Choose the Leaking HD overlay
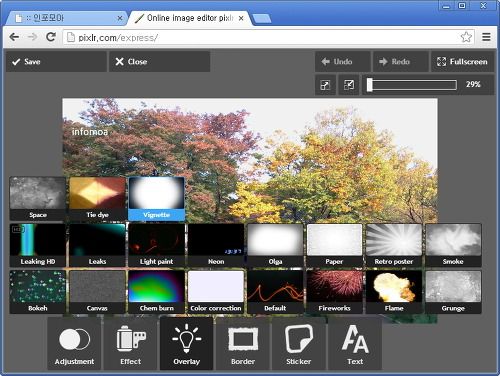Screen dimensions: 500x376 pyautogui.click(x=38, y=245)
